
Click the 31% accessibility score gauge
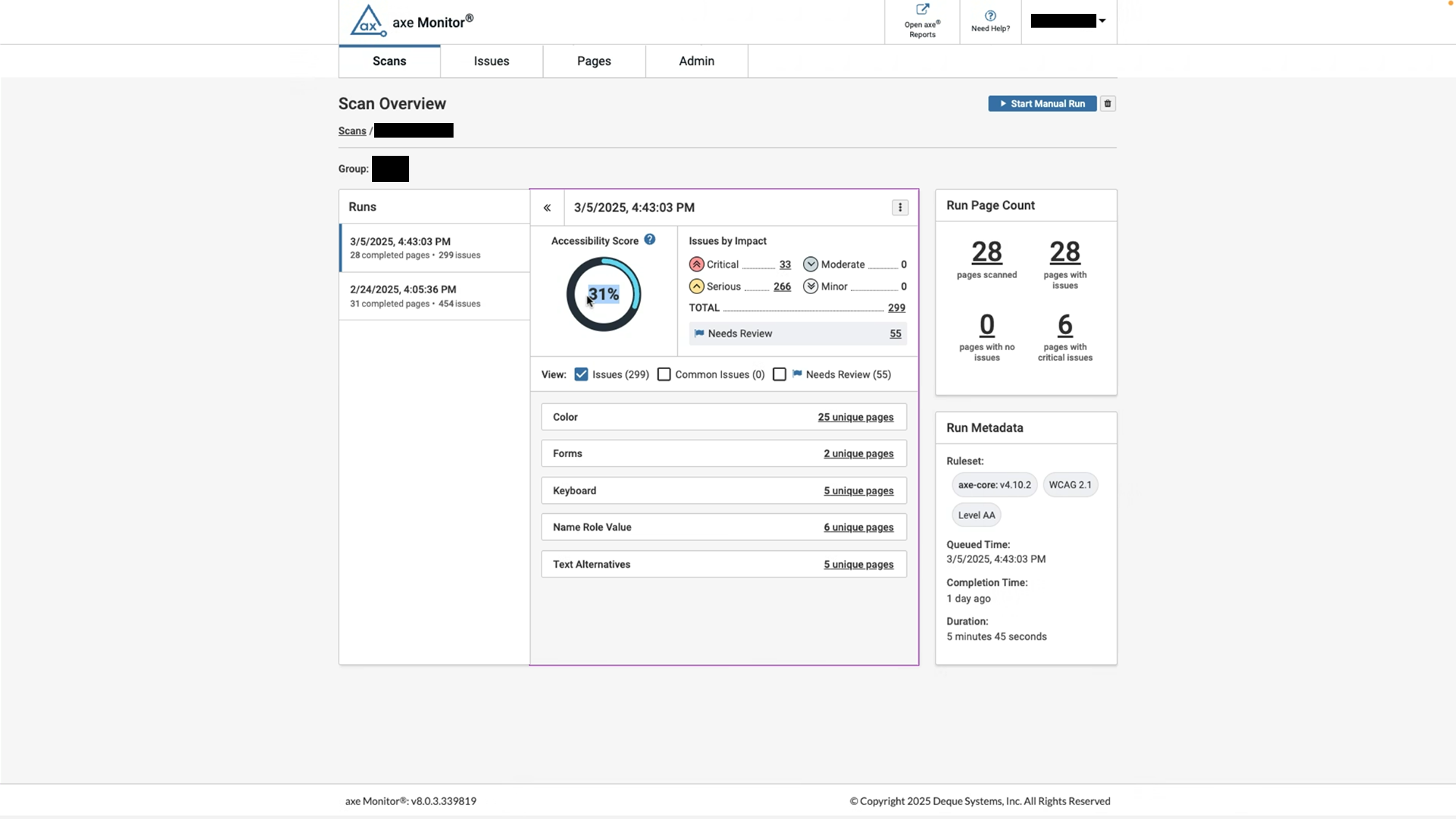tap(604, 294)
